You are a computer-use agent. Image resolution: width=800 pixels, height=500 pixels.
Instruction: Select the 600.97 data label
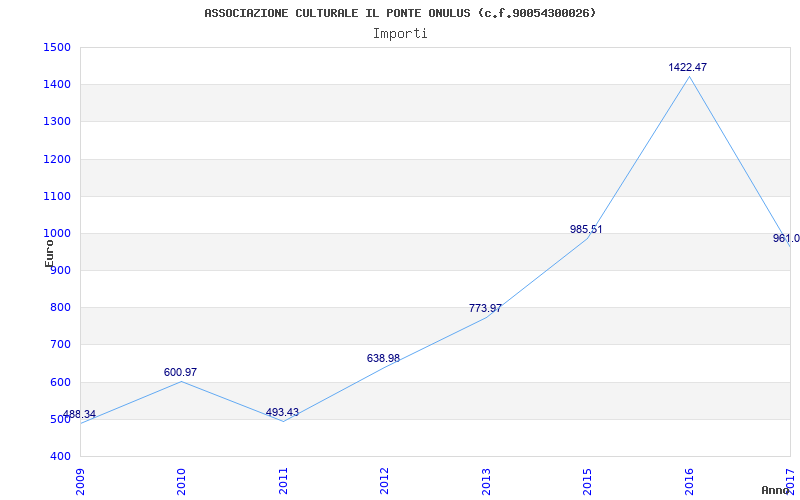(180, 372)
